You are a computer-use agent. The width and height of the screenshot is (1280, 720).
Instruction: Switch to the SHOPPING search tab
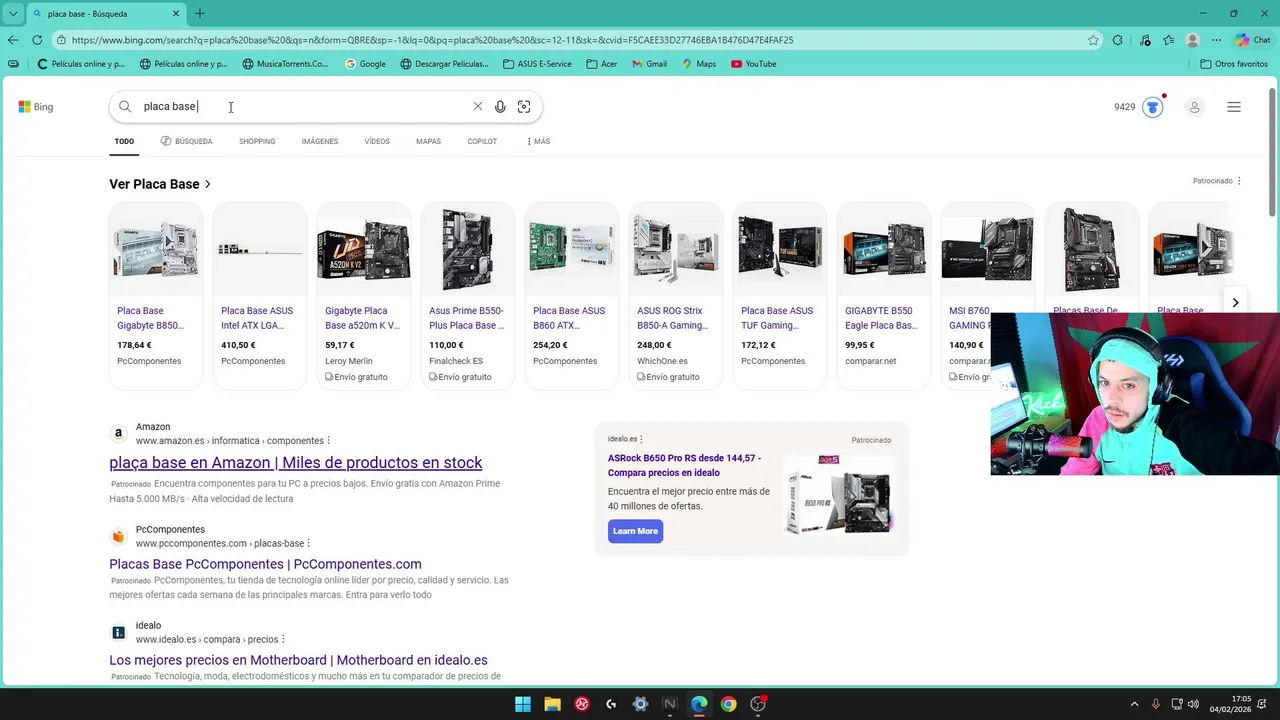click(x=257, y=141)
